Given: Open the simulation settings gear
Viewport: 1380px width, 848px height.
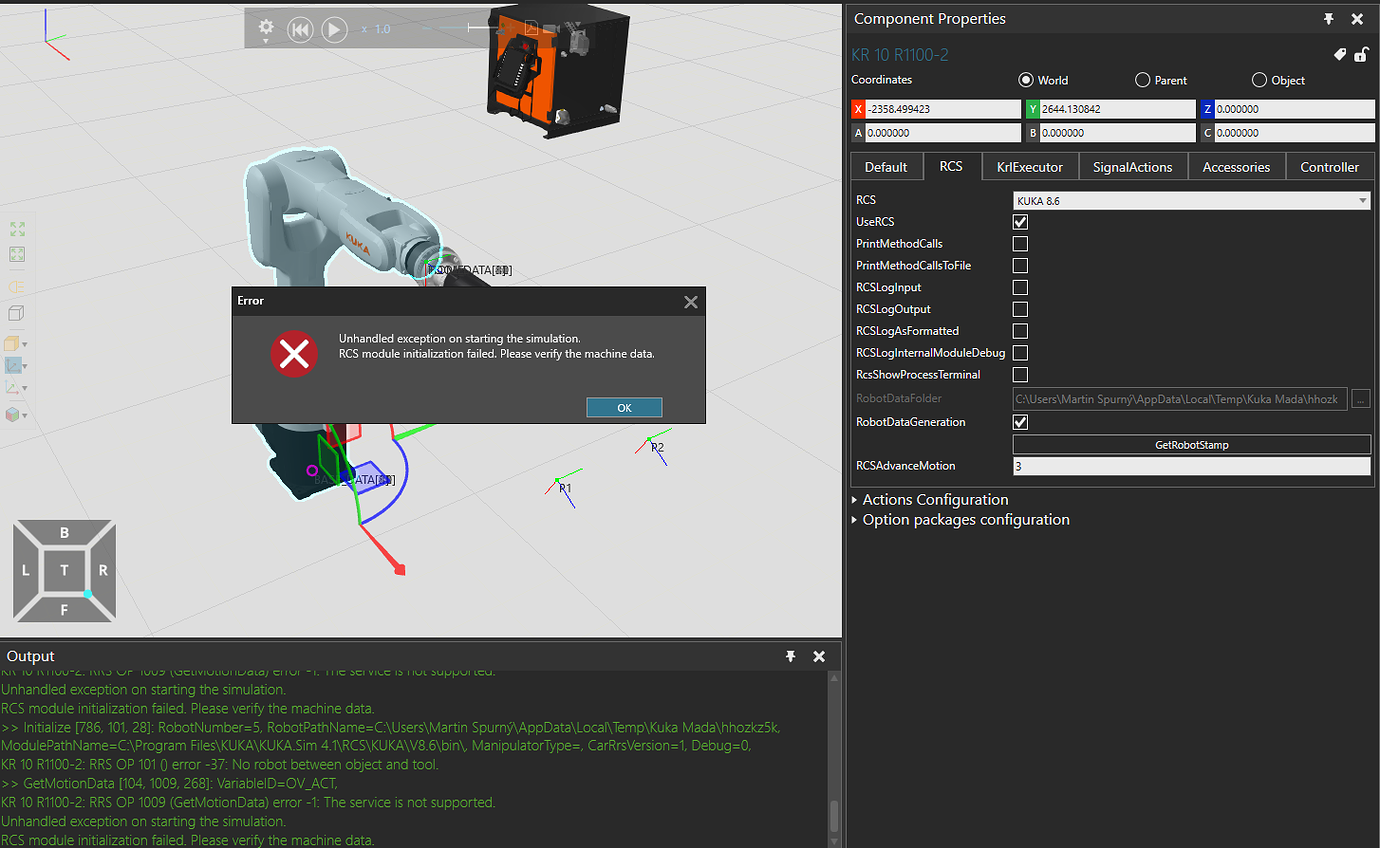Looking at the screenshot, I should coord(266,28).
